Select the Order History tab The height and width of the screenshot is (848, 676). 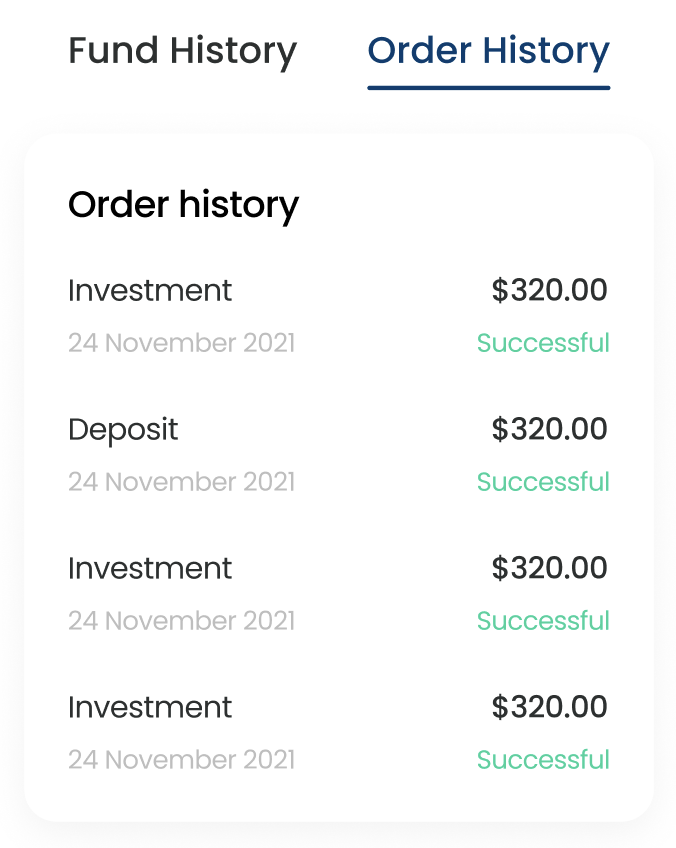point(488,51)
